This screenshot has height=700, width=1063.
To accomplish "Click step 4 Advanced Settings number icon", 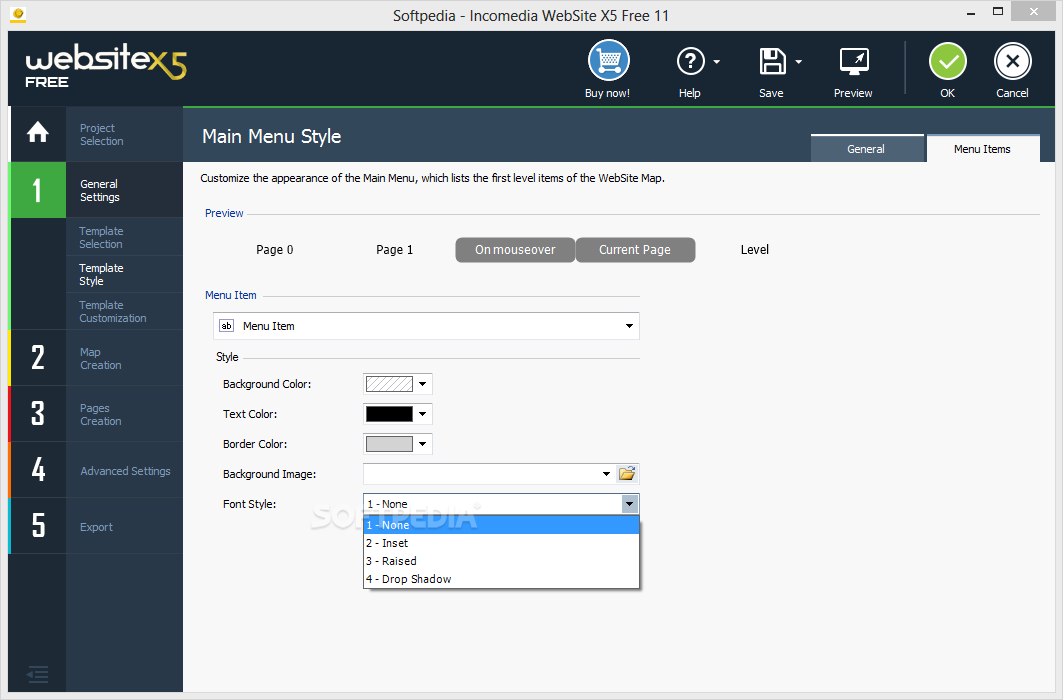I will pos(38,470).
